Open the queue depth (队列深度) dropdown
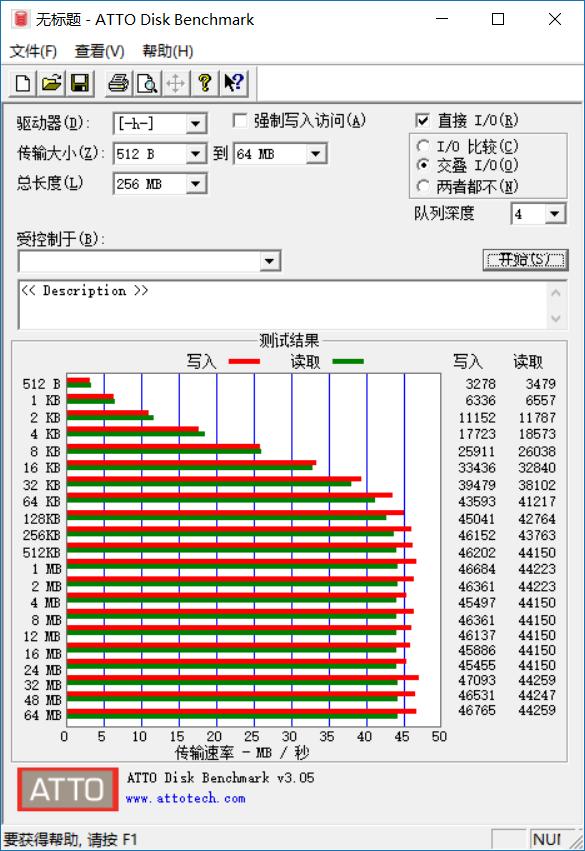The image size is (585, 851). pyautogui.click(x=554, y=214)
